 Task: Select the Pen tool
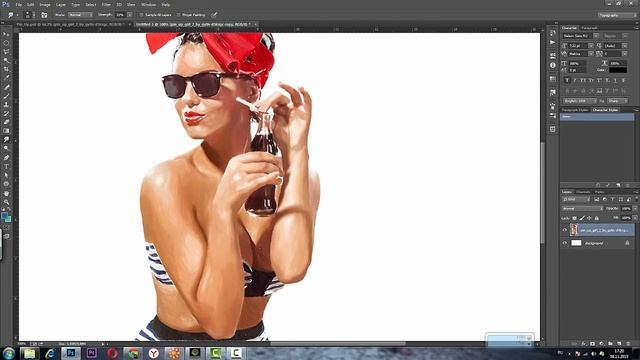[6, 158]
